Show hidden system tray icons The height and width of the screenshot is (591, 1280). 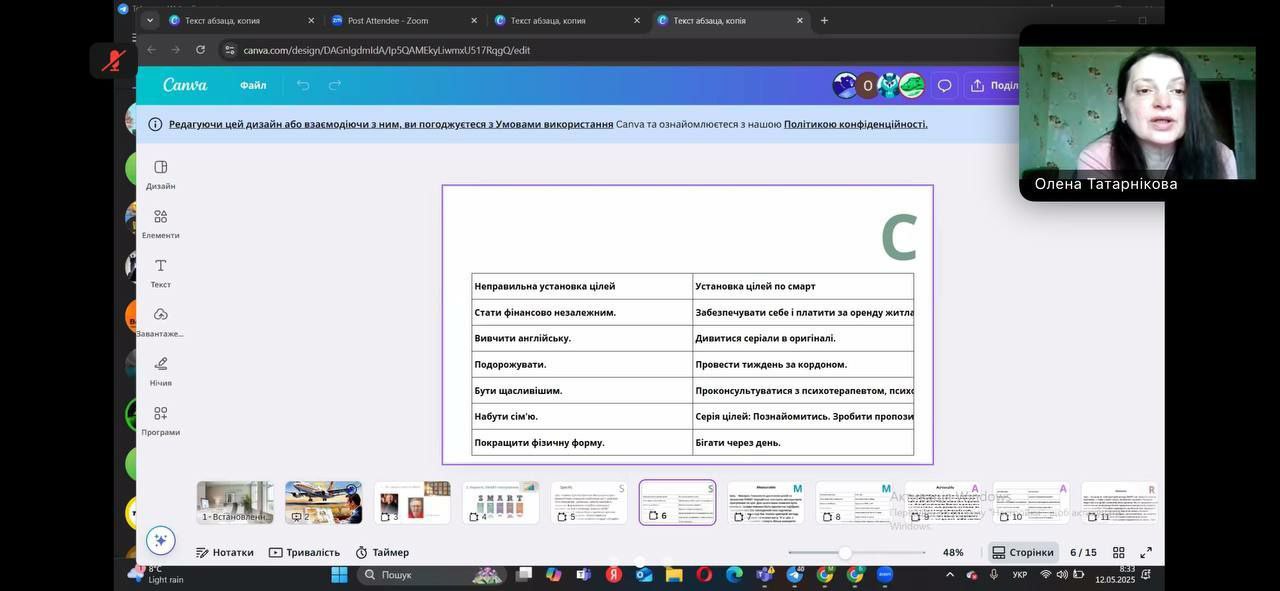coord(950,575)
